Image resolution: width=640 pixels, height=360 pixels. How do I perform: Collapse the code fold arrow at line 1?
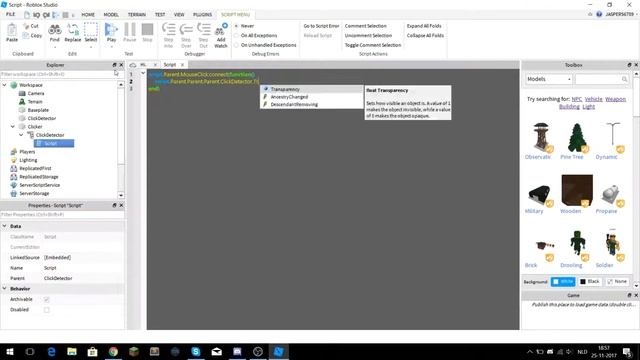click(x=143, y=73)
